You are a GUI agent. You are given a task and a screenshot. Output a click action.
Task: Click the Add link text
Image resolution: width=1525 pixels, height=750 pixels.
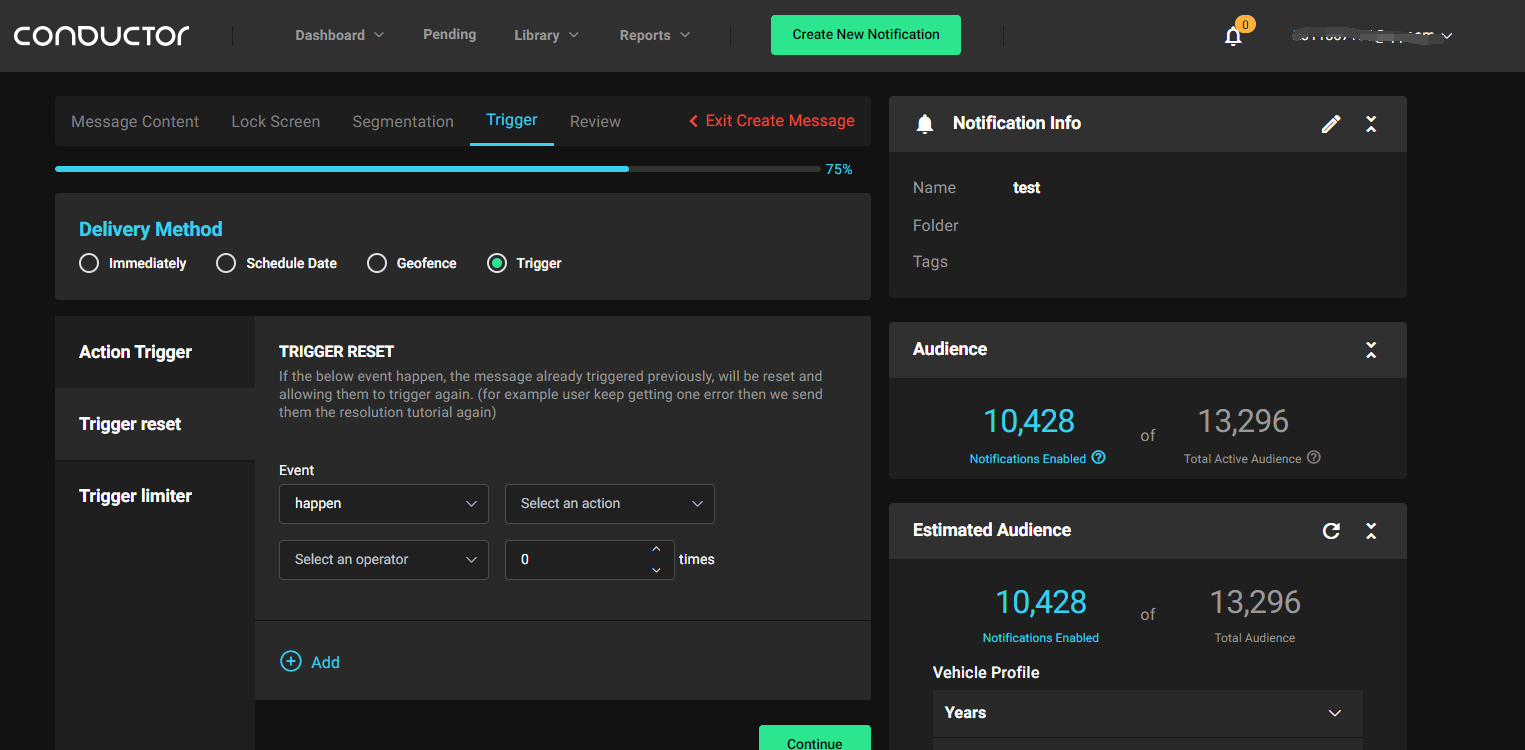tap(326, 662)
